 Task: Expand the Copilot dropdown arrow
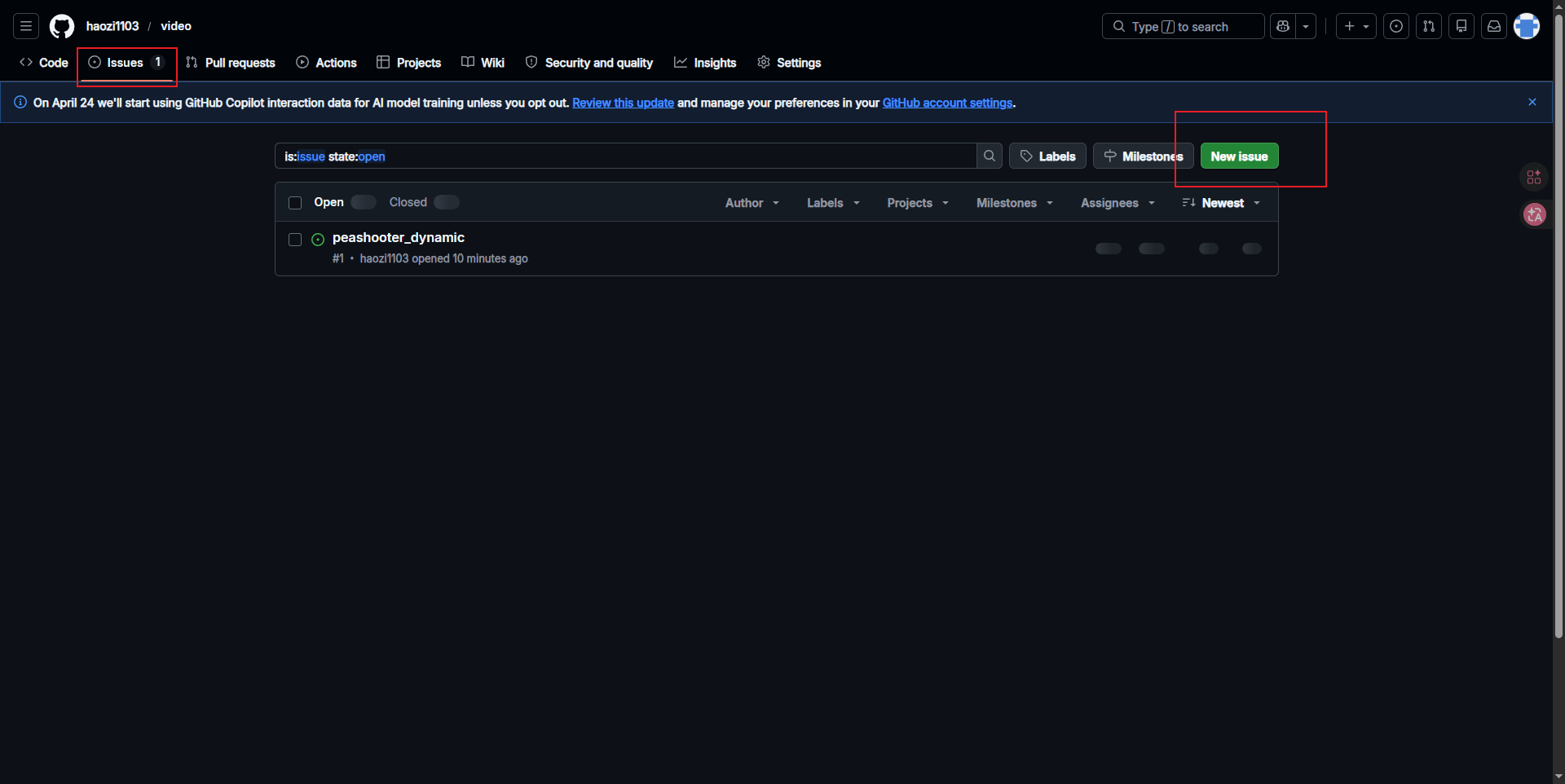coord(1306,26)
